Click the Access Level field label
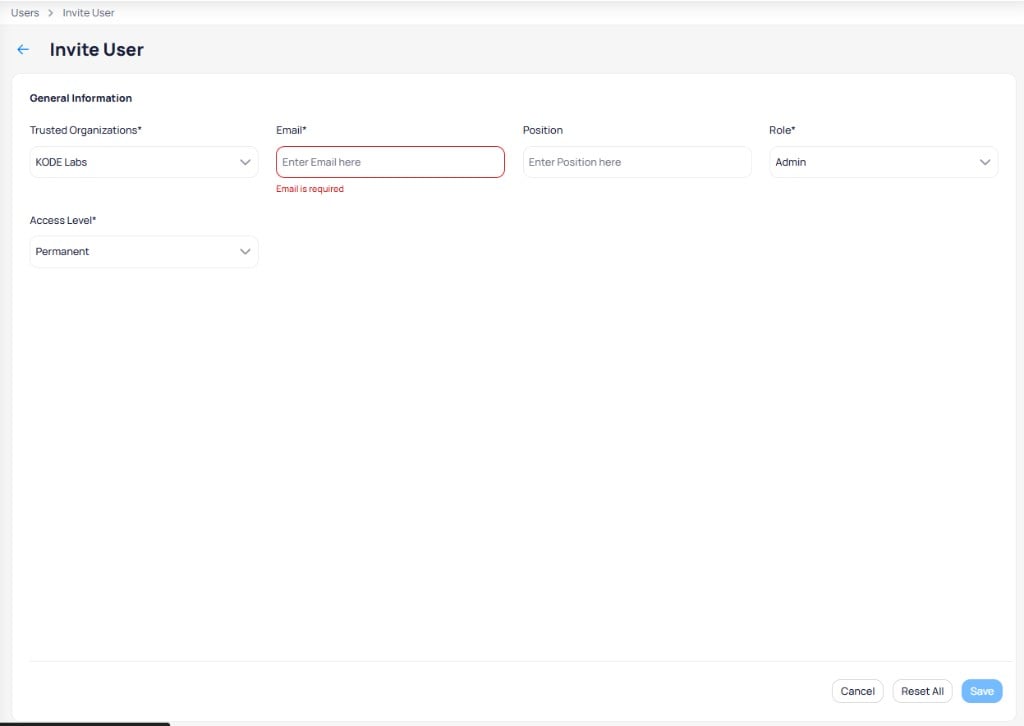1024x726 pixels. [x=63, y=220]
